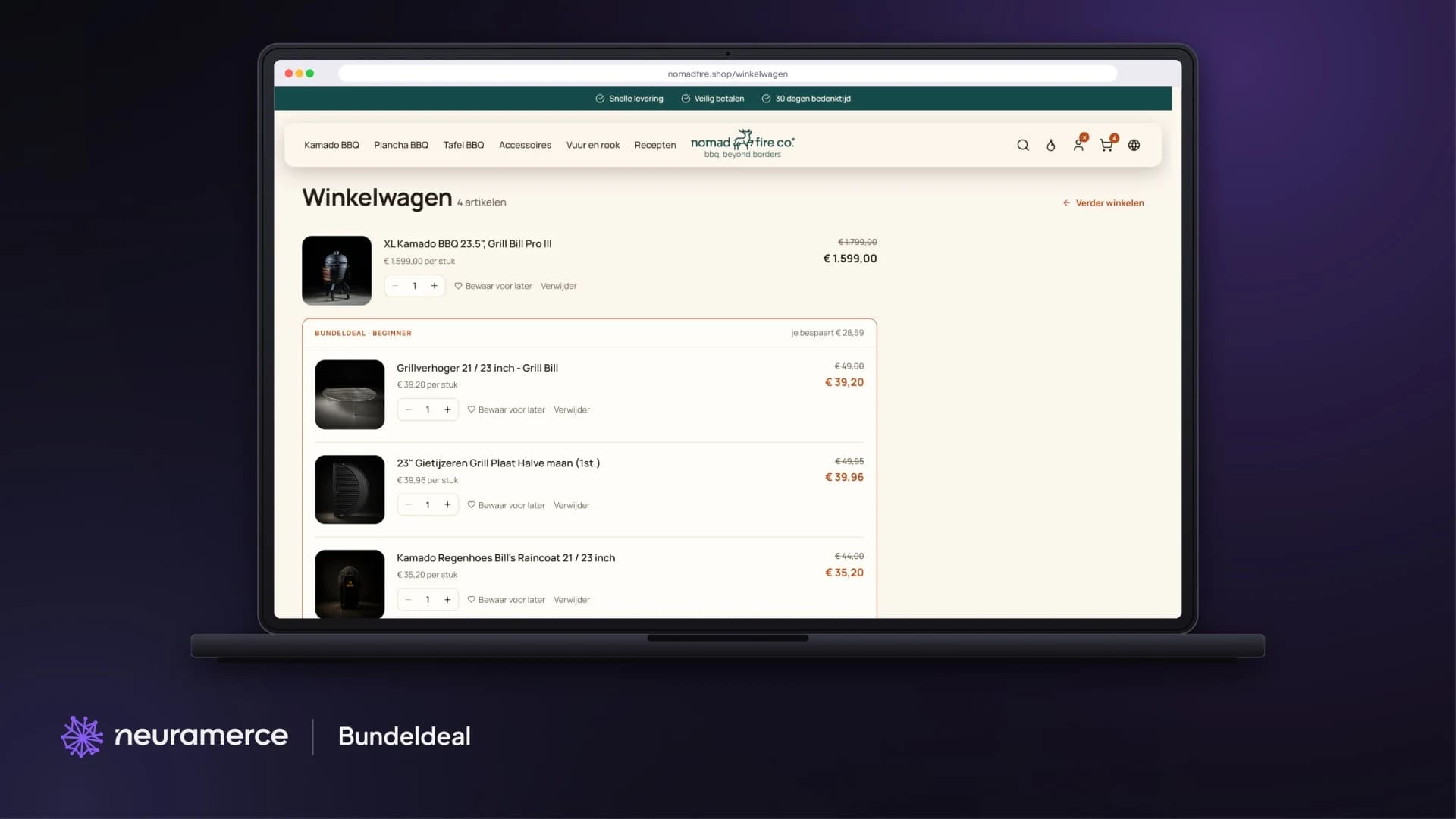Increase quantity of XL Kamado BBQ
The width and height of the screenshot is (1456, 819).
click(x=435, y=286)
